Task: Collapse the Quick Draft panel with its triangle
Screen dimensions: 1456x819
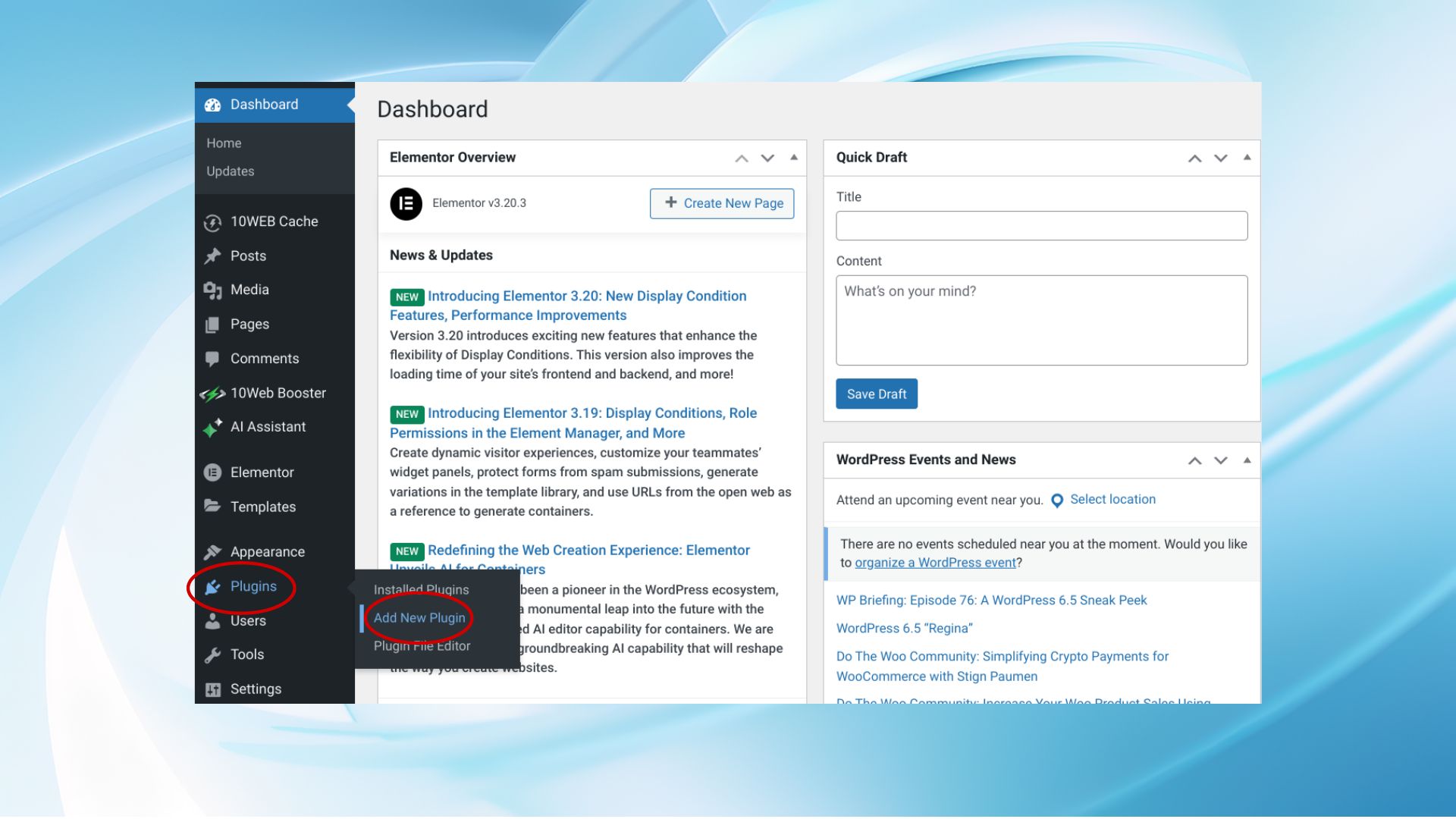Action: (x=1247, y=158)
